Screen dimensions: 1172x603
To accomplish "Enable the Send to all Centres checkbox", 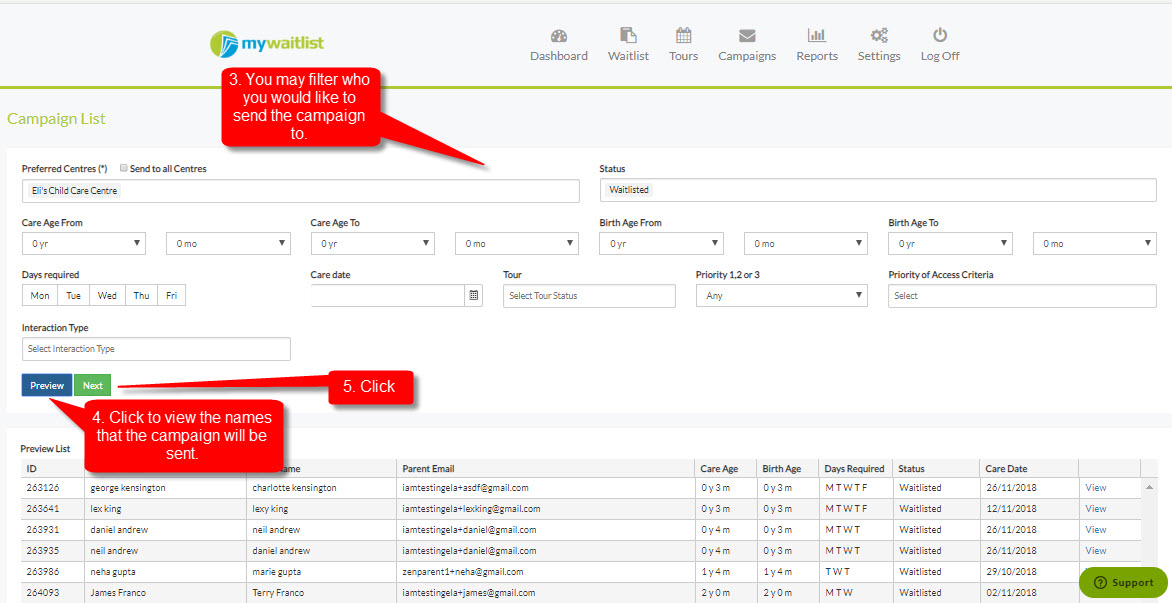I will pyautogui.click(x=124, y=168).
